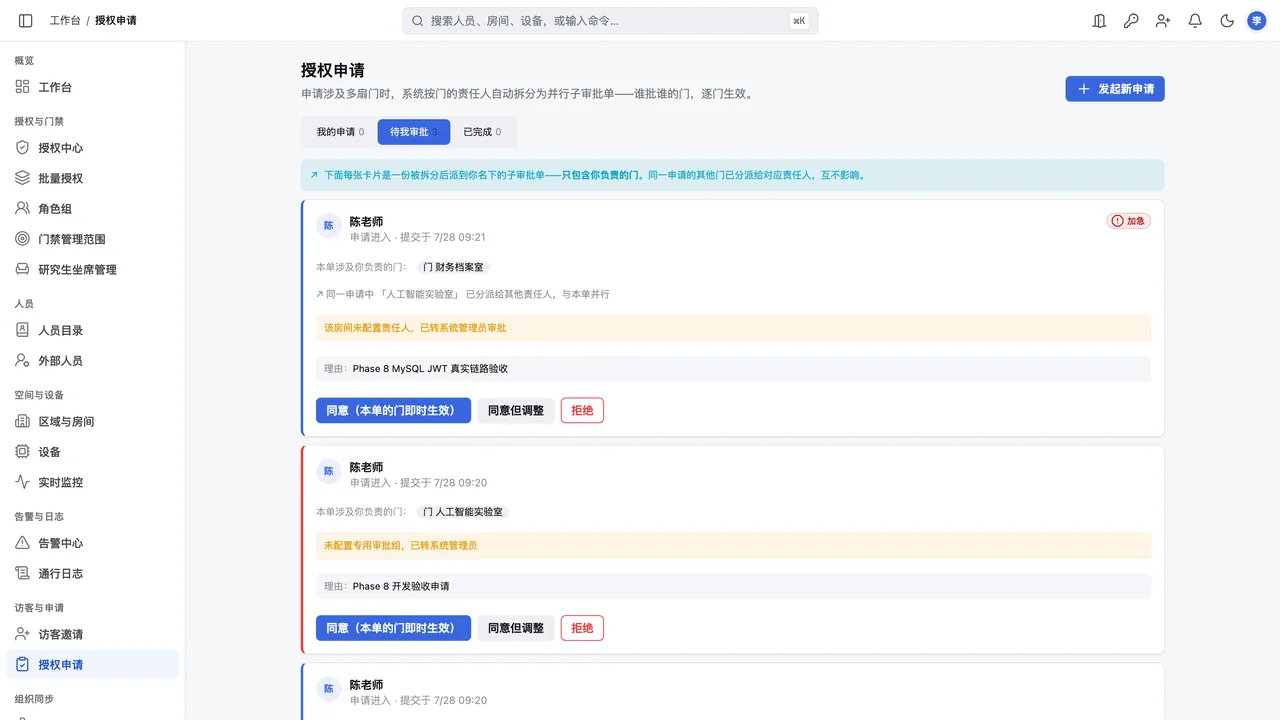Collapse the sidebar with the panel toggle icon
Image resolution: width=1280 pixels, height=720 pixels.
26,20
